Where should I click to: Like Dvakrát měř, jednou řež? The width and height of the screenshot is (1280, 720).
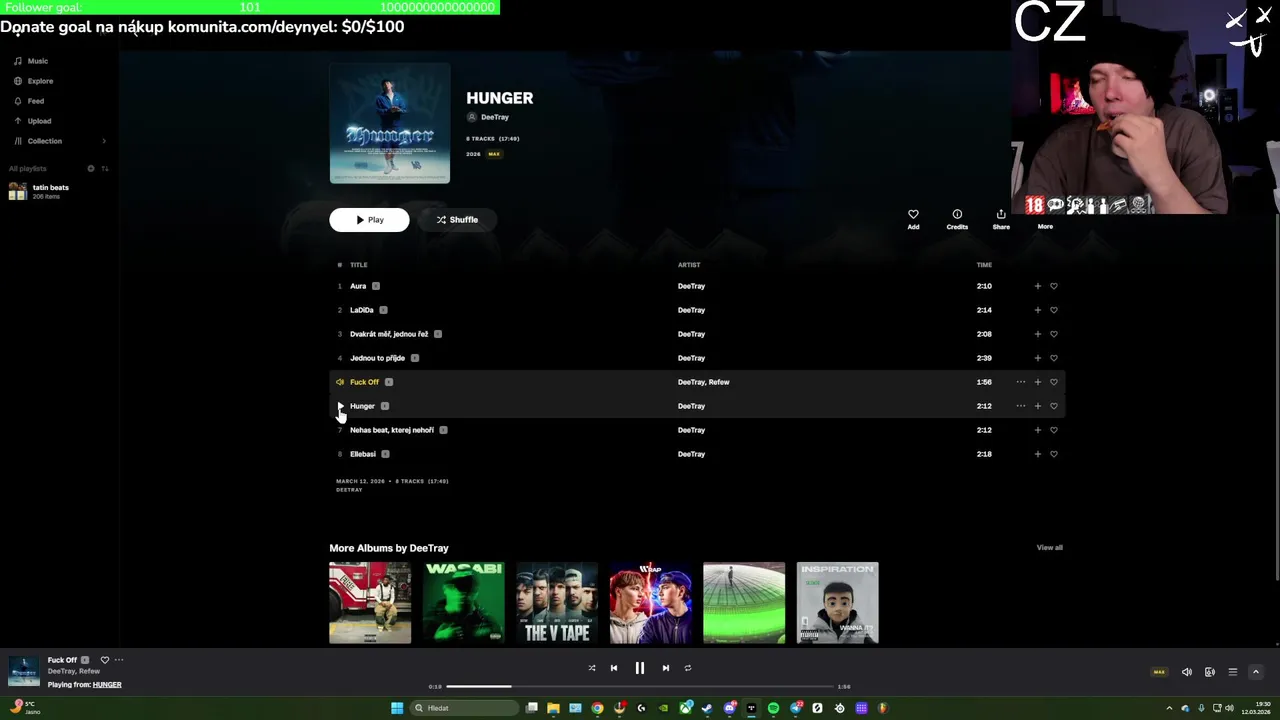point(1054,334)
